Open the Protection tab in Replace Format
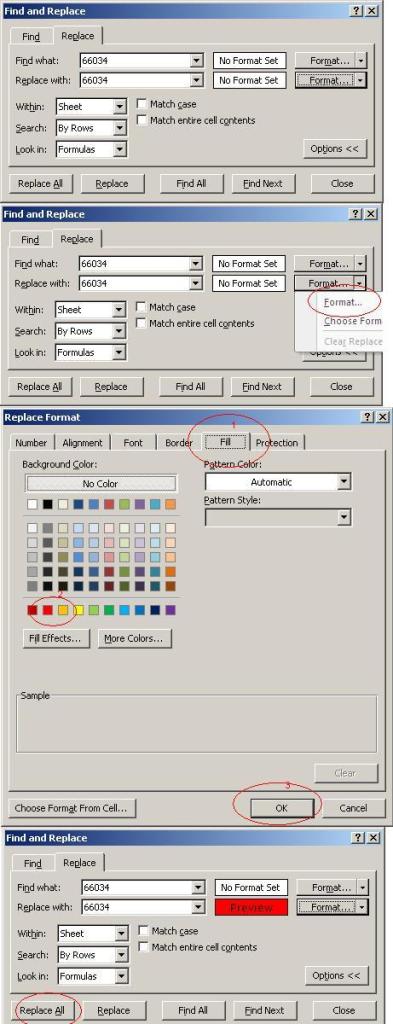Viewport: 393px width, 1024px height. pos(277,443)
